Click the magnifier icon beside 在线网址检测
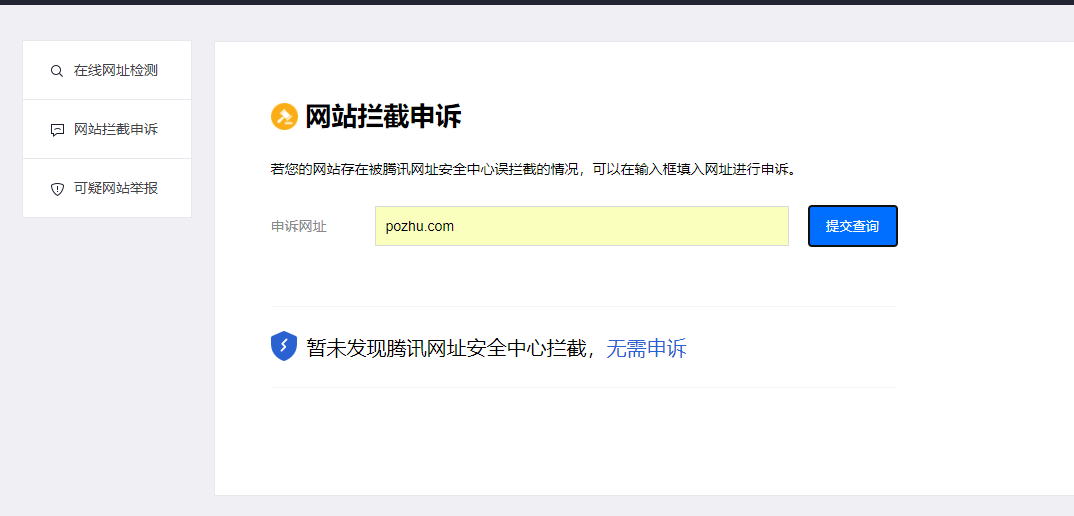1074x516 pixels. (57, 71)
